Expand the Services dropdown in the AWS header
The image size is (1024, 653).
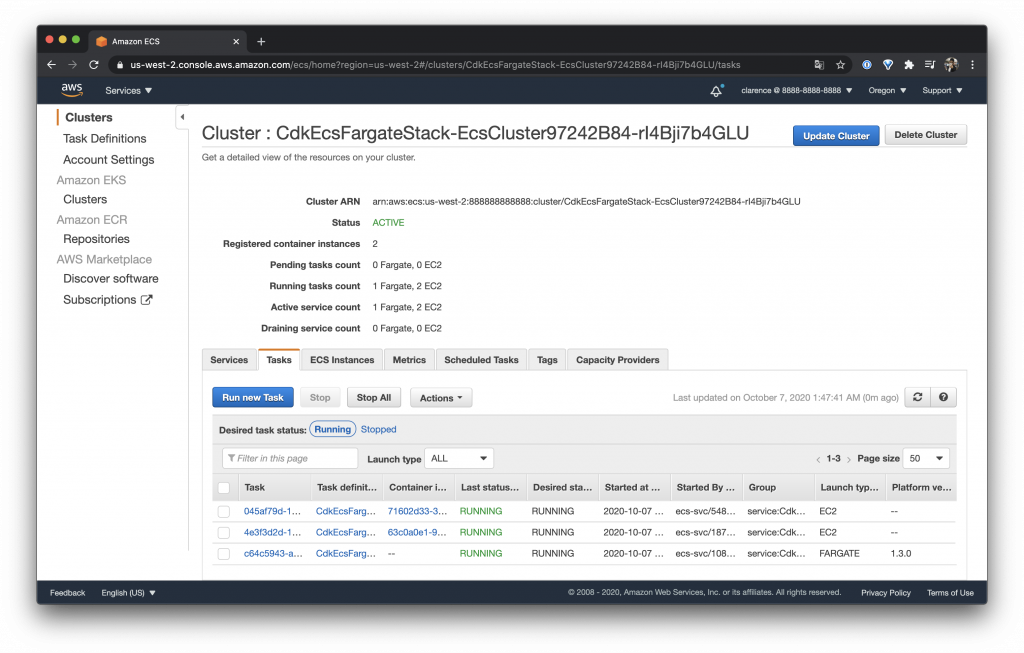pyautogui.click(x=128, y=90)
